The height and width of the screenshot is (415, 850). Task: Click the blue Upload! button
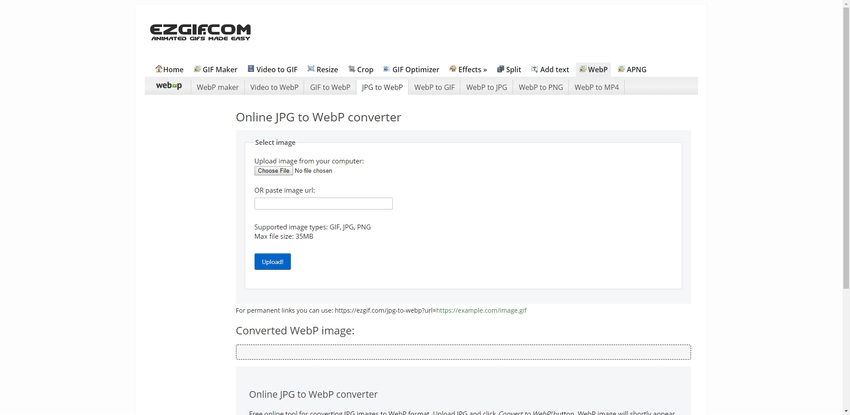point(272,261)
